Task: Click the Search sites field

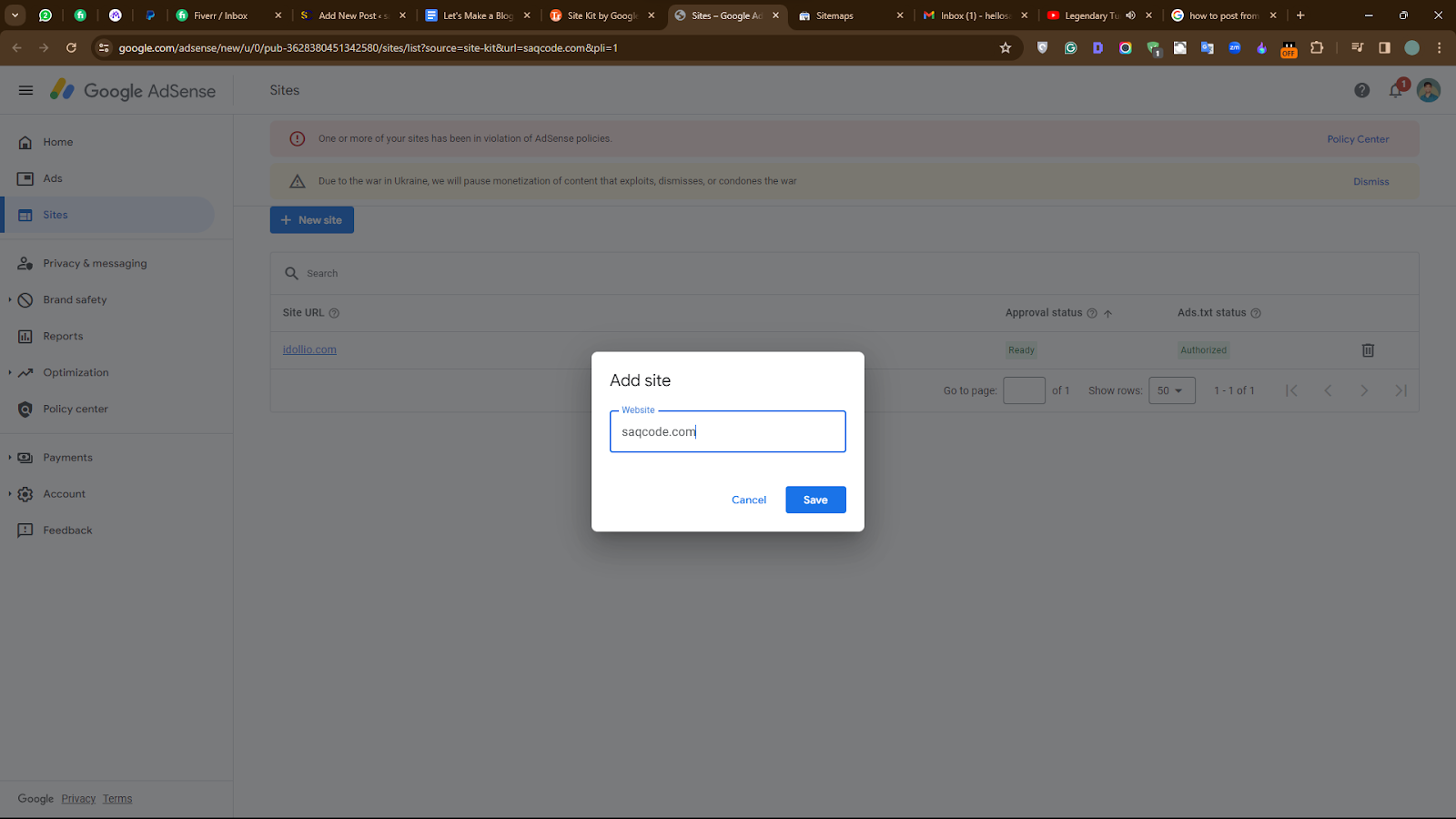Action: (844, 273)
